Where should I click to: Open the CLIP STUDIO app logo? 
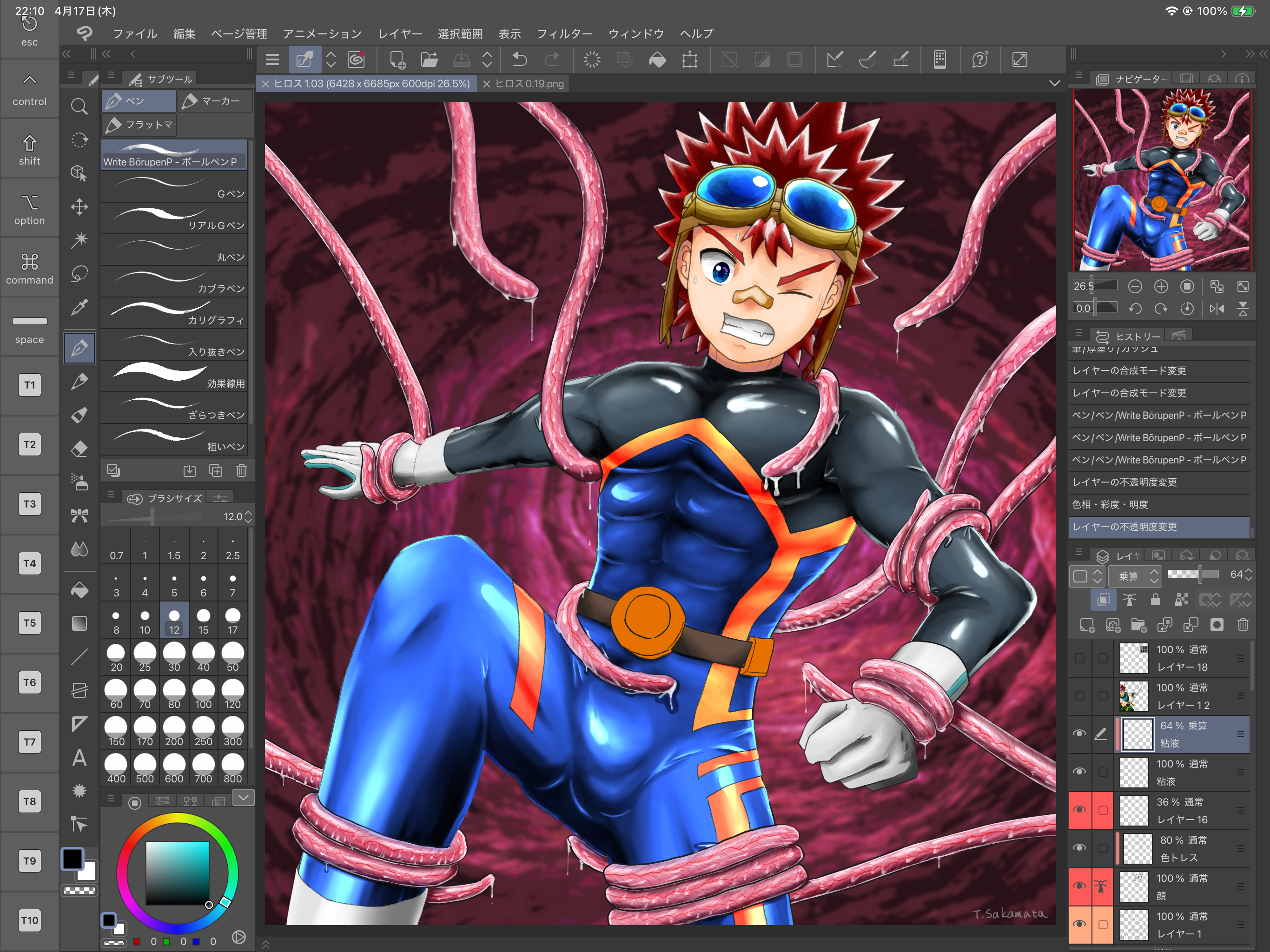pos(85,34)
